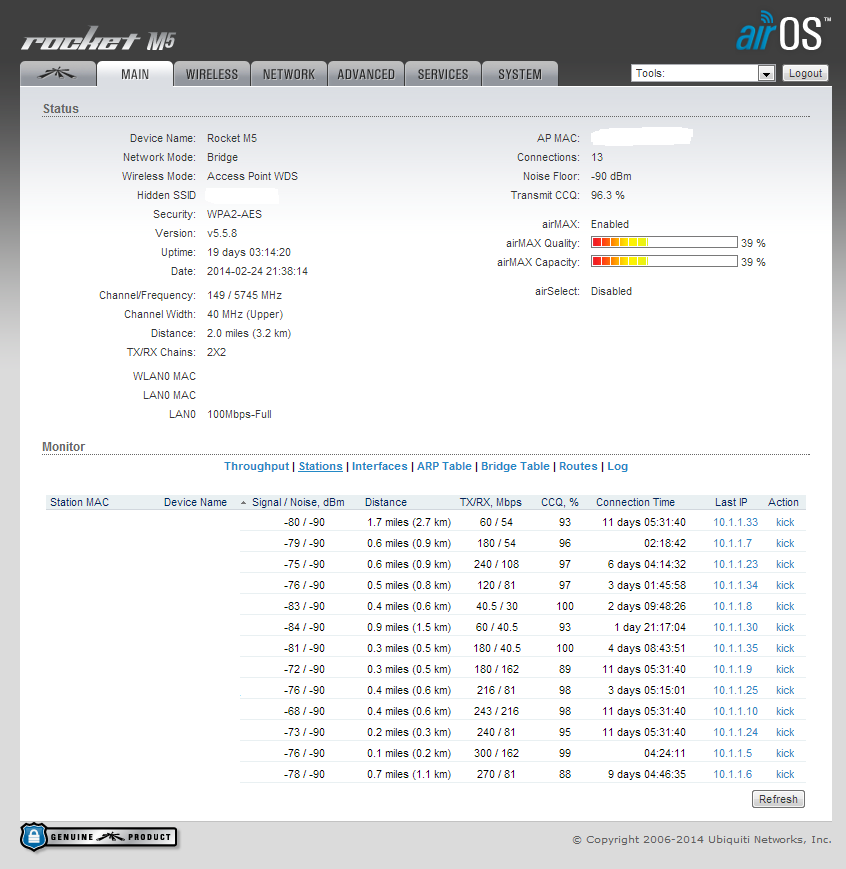Open the ADVANCED tab

tap(366, 74)
